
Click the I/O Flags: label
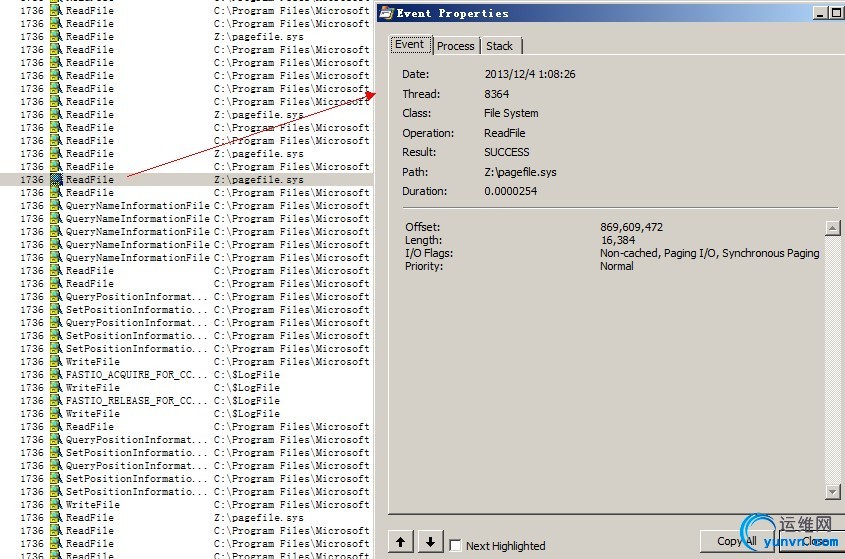429,253
